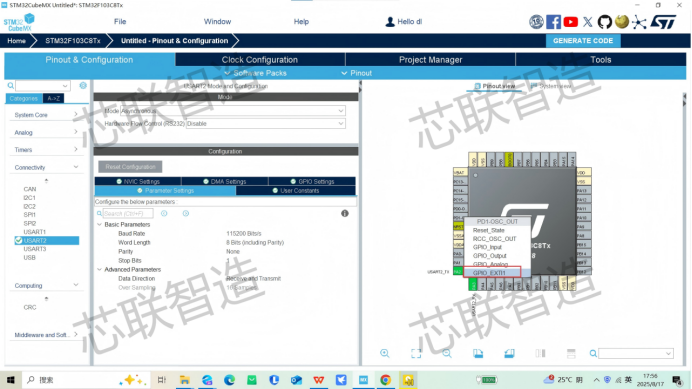Select GPIO_Output in pin menu
Screen dimensions: 692x389
[489, 256]
